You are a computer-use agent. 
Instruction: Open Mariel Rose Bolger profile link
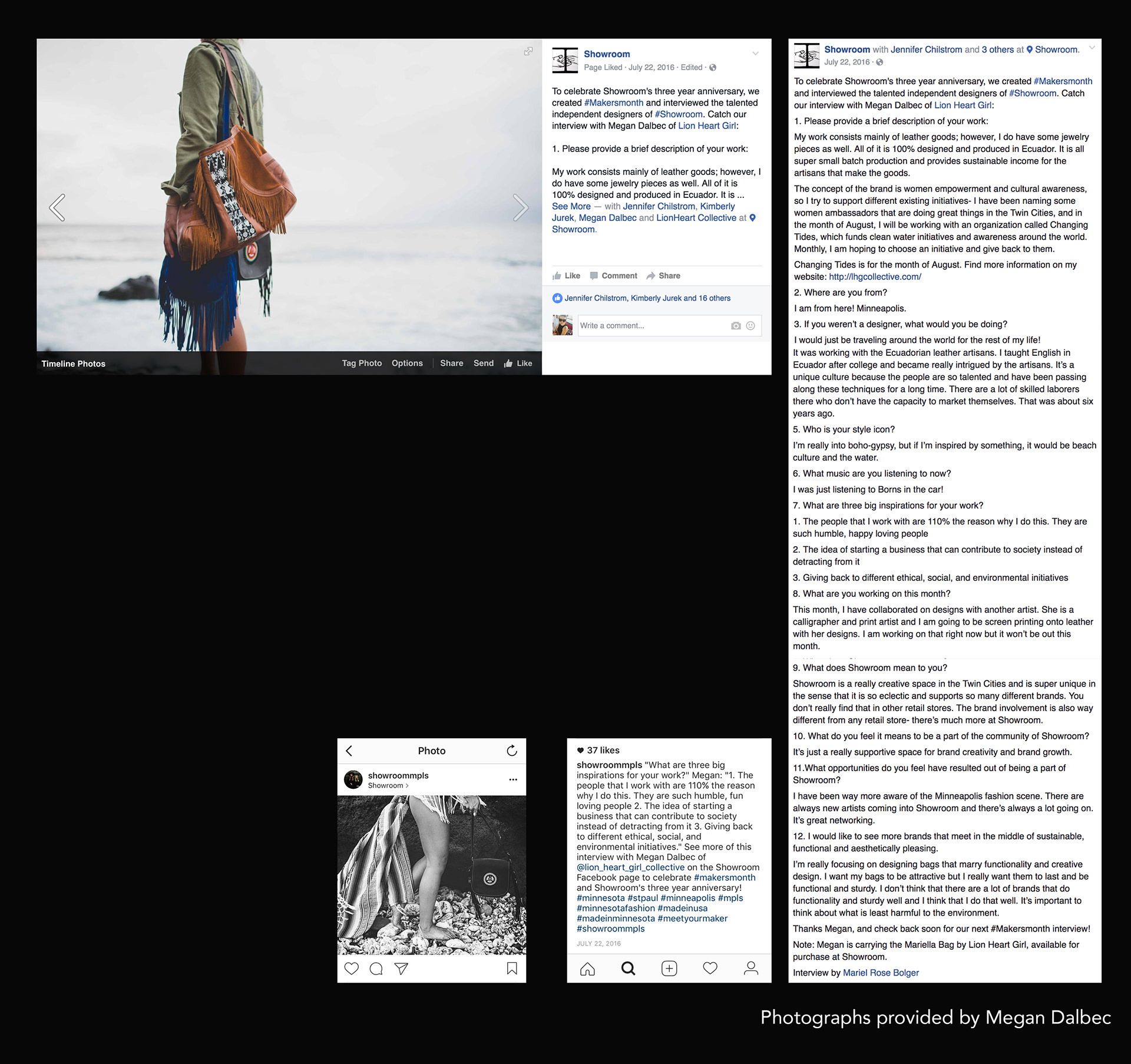(x=881, y=973)
